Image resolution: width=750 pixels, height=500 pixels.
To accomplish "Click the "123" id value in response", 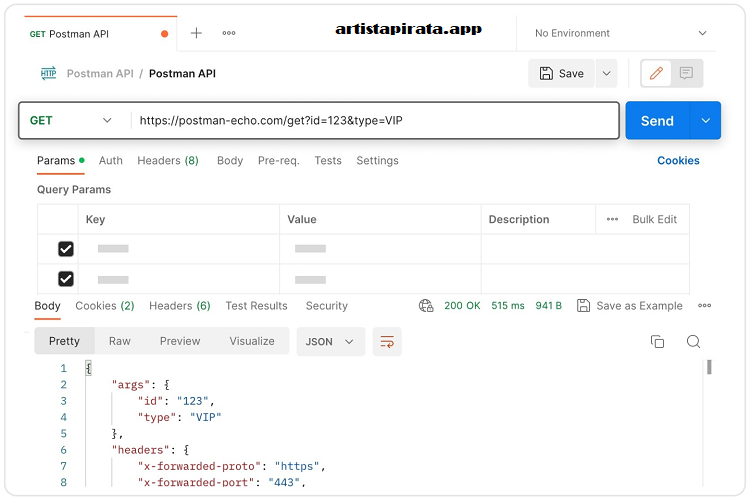I will (x=193, y=401).
